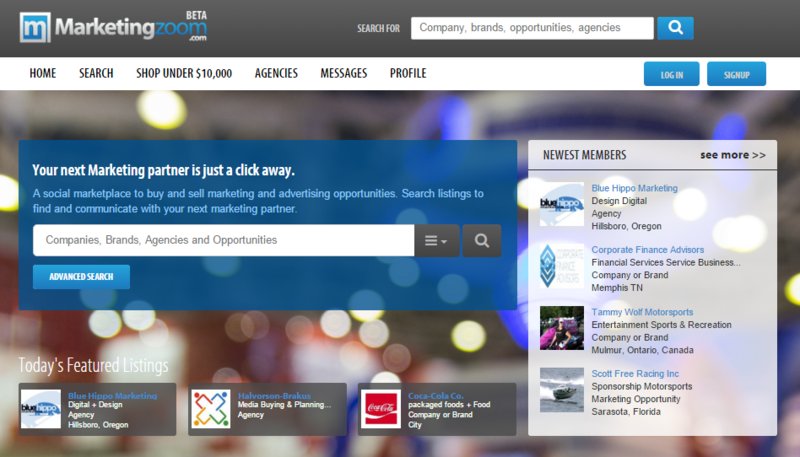Click the 'Today's Featured Listings' heading

tap(93, 365)
